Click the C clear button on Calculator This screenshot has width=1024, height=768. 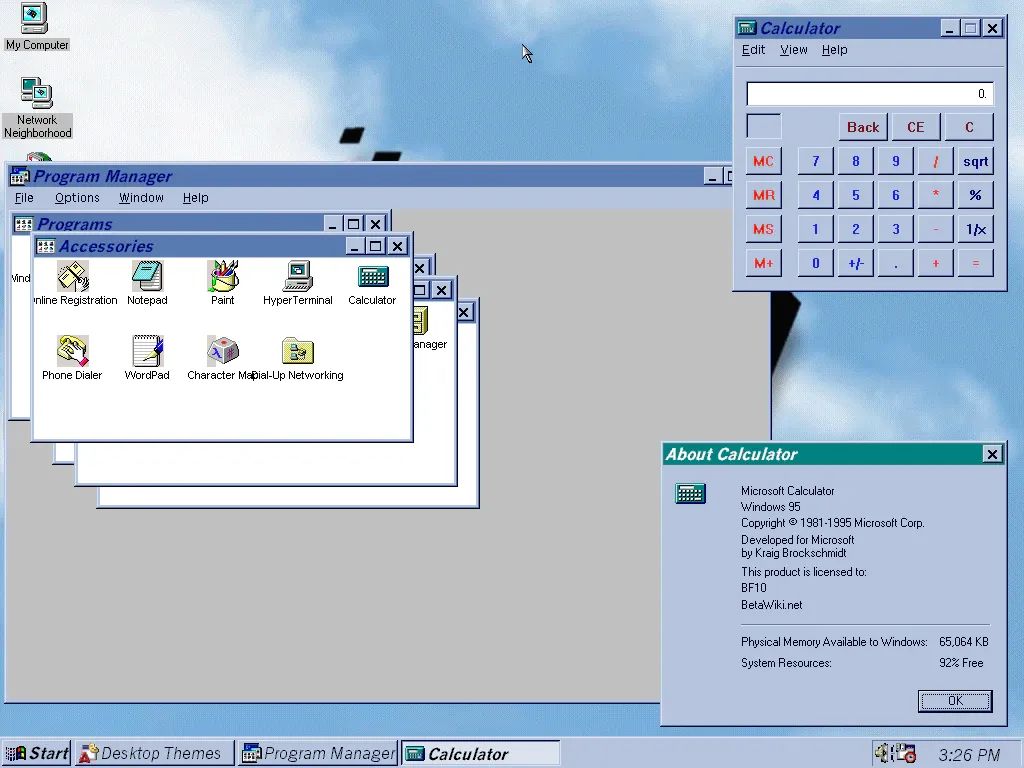pyautogui.click(x=969, y=127)
